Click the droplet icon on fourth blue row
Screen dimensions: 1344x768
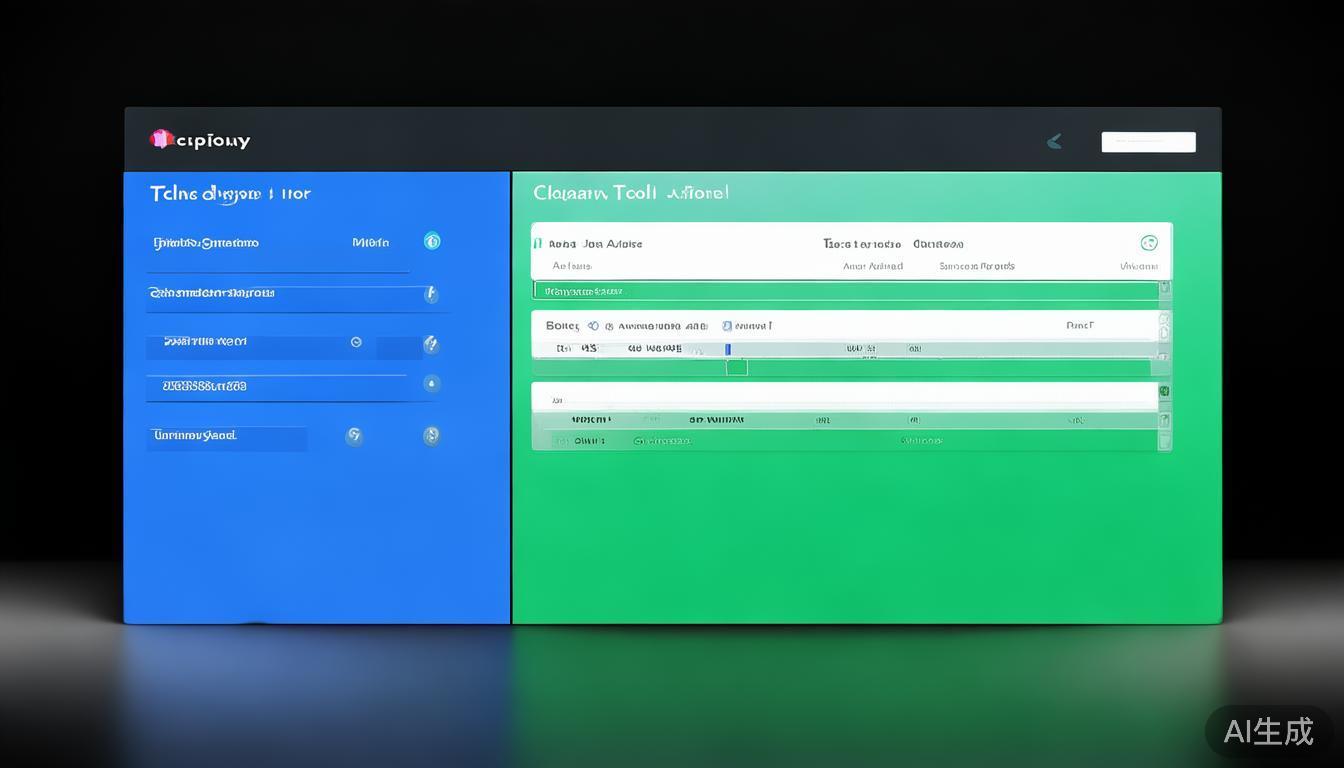[x=431, y=384]
